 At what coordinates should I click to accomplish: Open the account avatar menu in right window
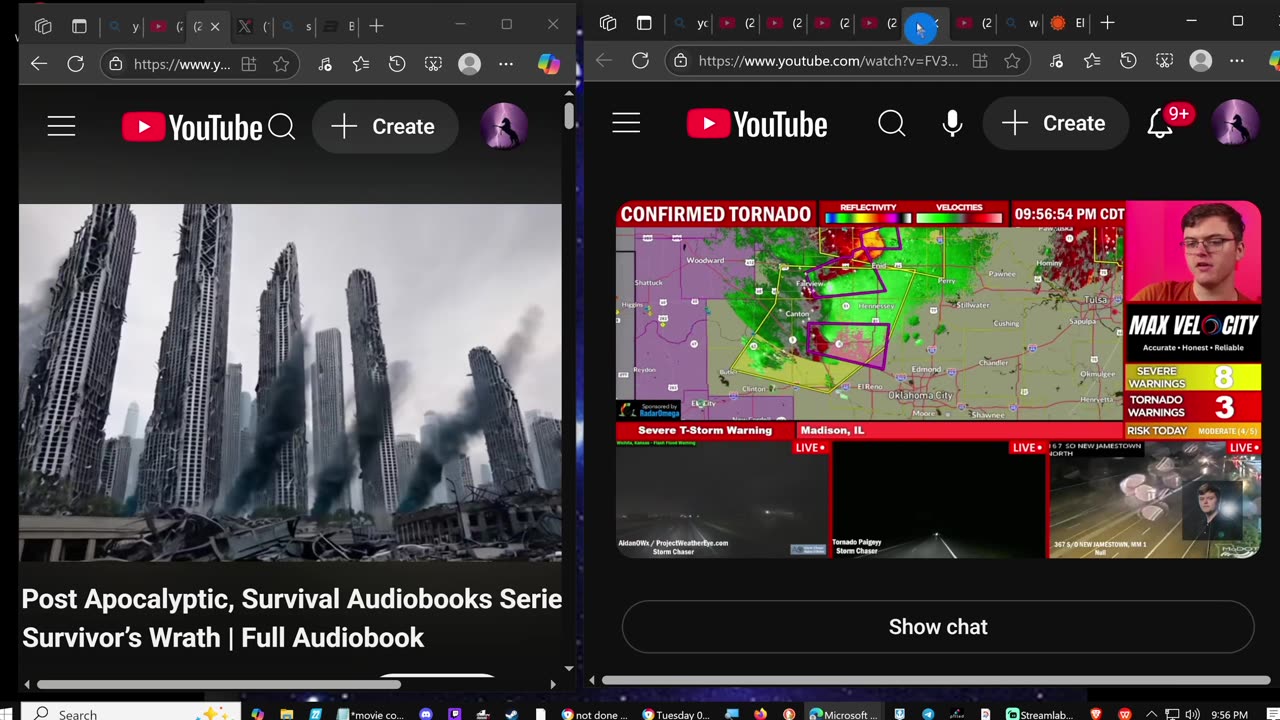click(1235, 123)
